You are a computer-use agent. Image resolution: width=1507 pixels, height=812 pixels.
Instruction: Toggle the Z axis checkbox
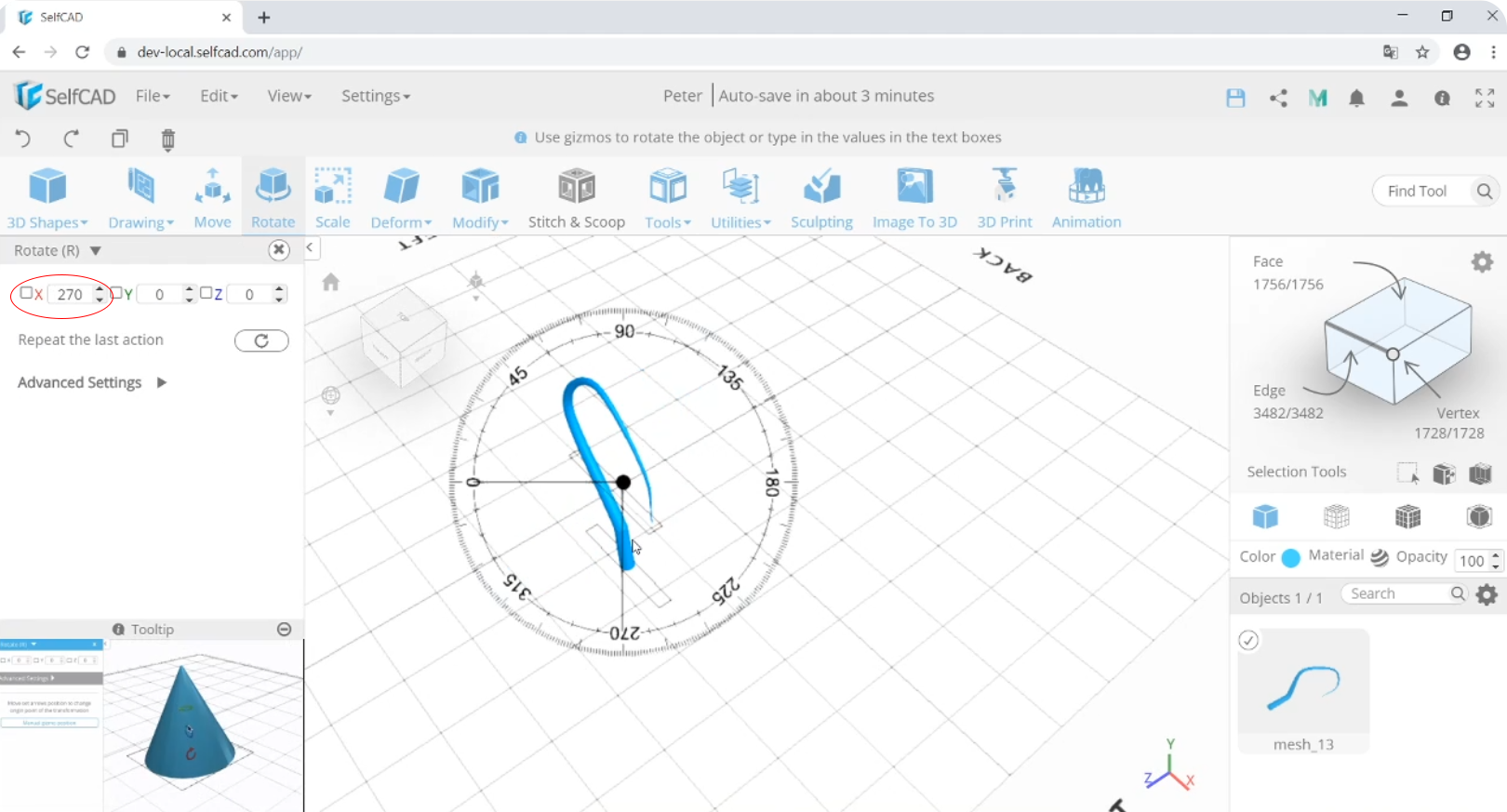tap(206, 293)
